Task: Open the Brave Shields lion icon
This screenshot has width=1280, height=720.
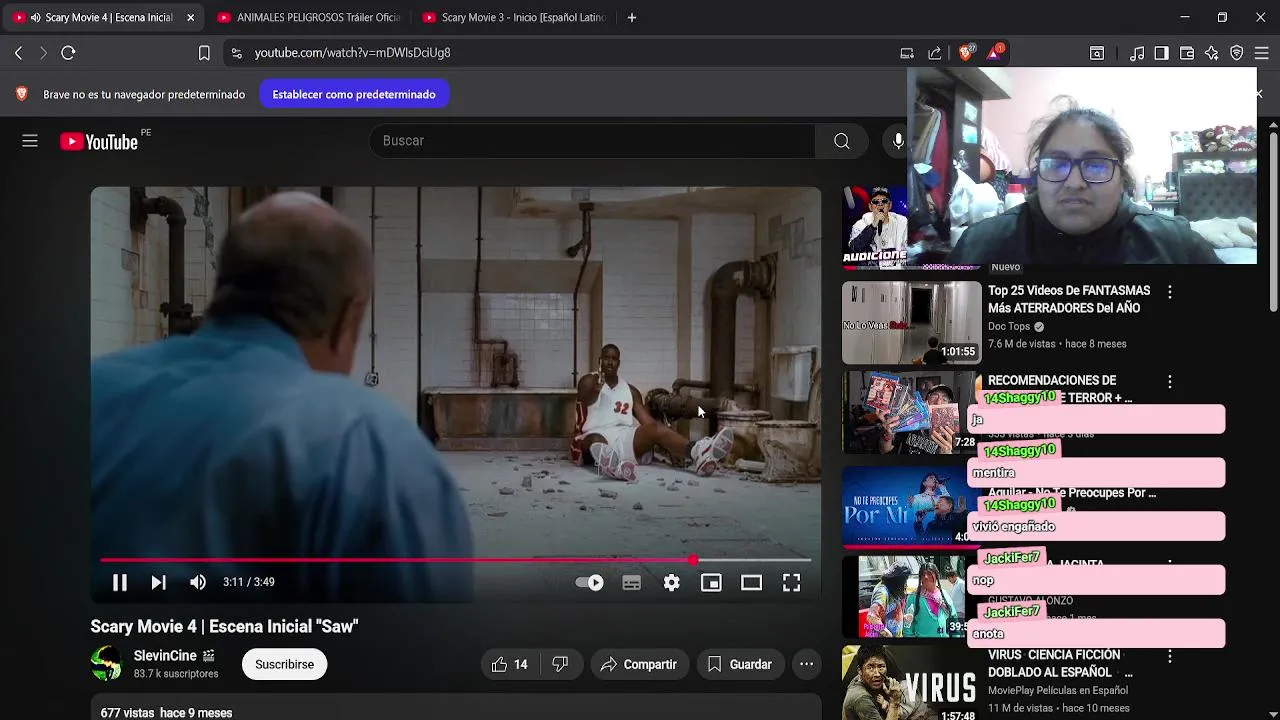Action: pos(965,53)
